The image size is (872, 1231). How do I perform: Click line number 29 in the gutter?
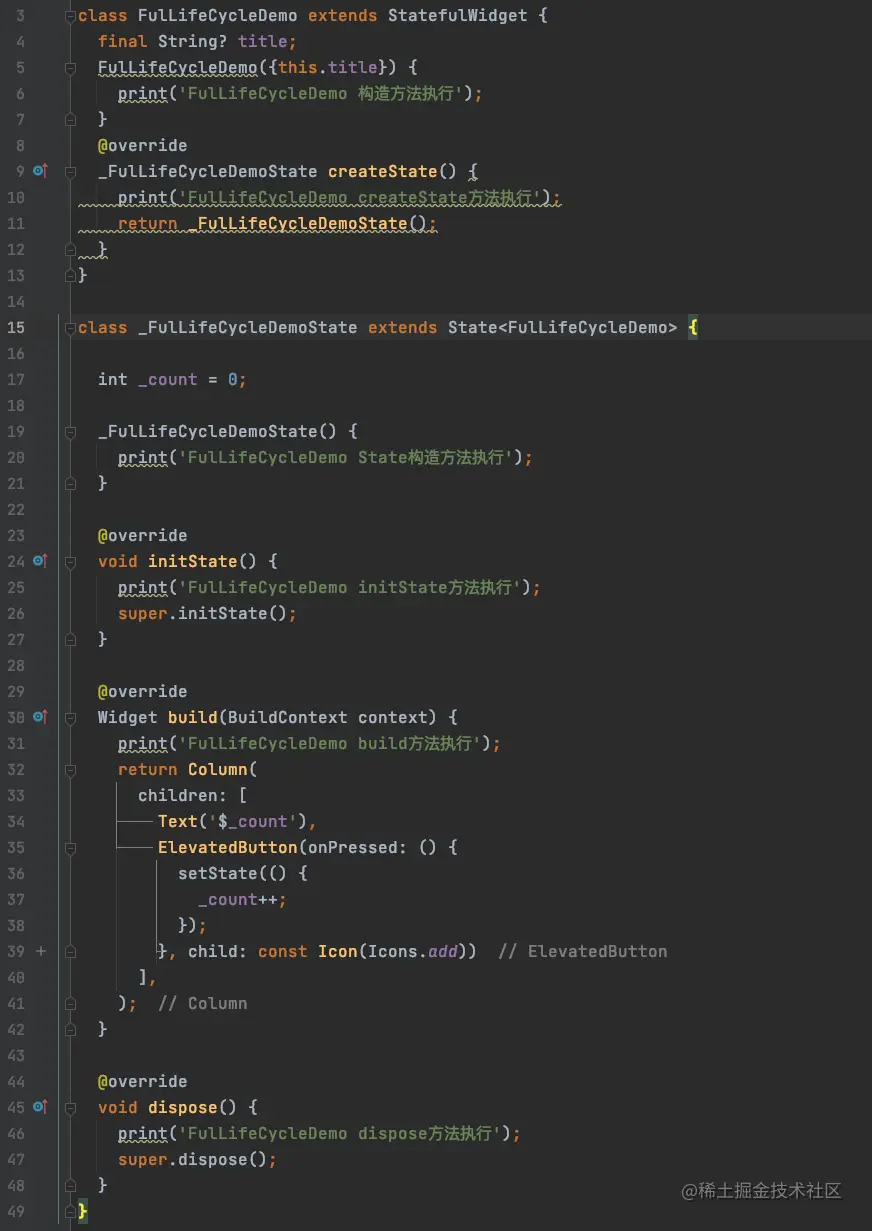point(16,691)
